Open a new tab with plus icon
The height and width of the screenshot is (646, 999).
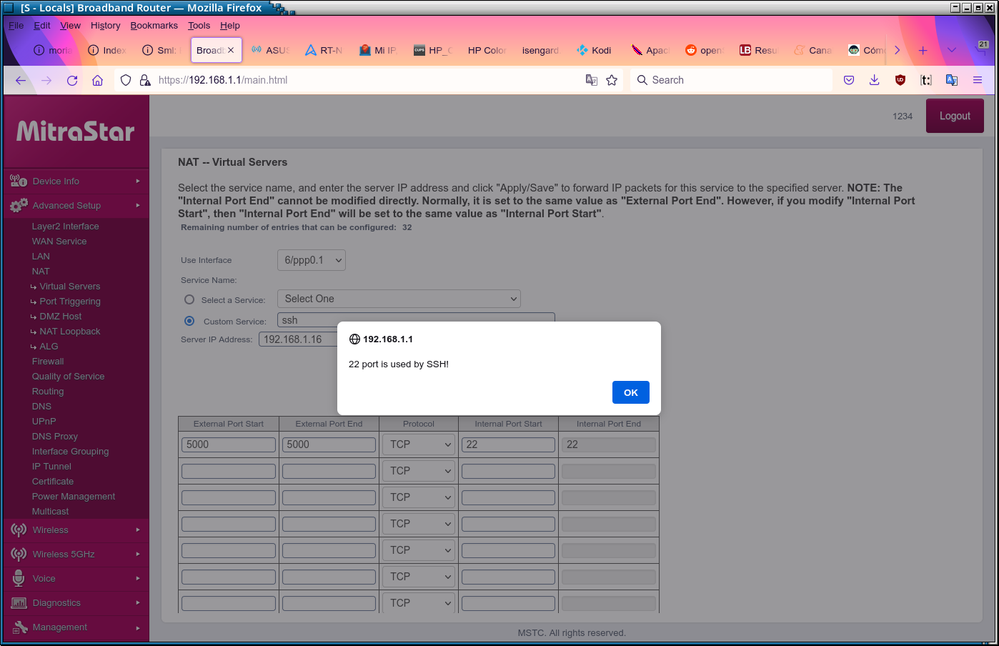[x=922, y=50]
